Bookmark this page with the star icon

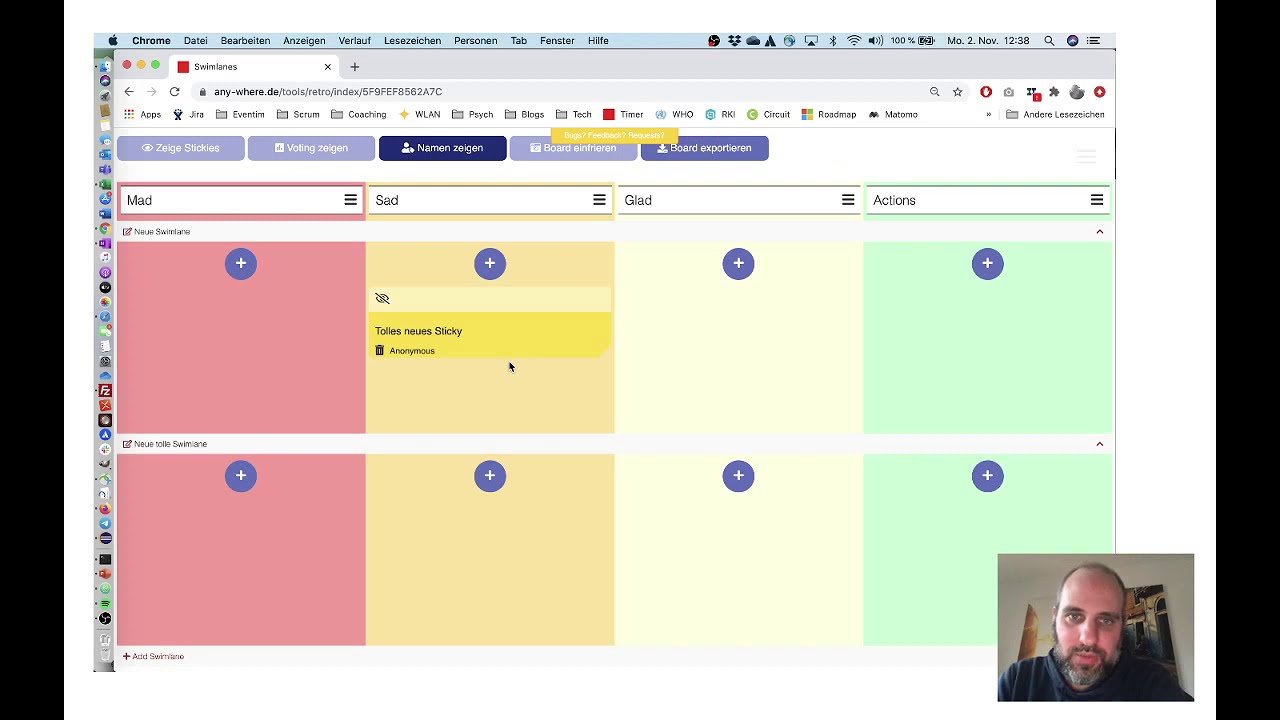pyautogui.click(x=957, y=92)
